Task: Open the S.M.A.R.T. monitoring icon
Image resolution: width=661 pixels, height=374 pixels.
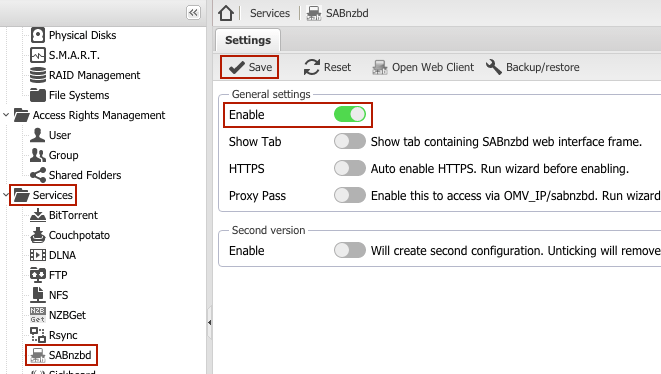Action: 38,55
